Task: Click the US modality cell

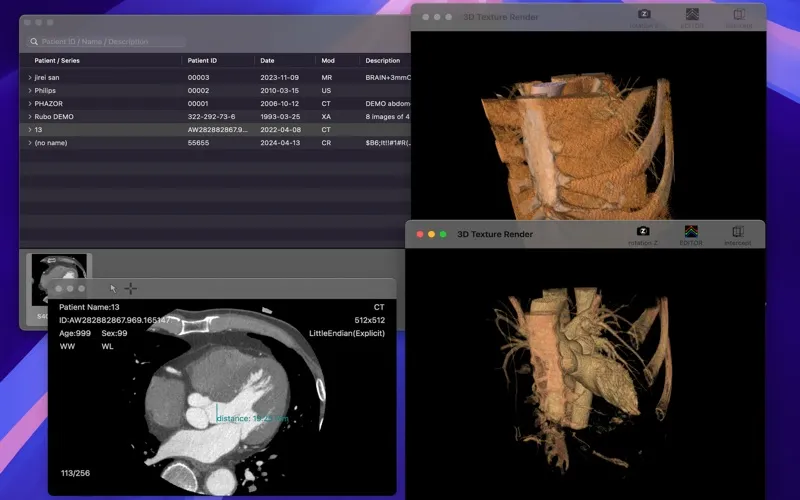Action: (327, 90)
